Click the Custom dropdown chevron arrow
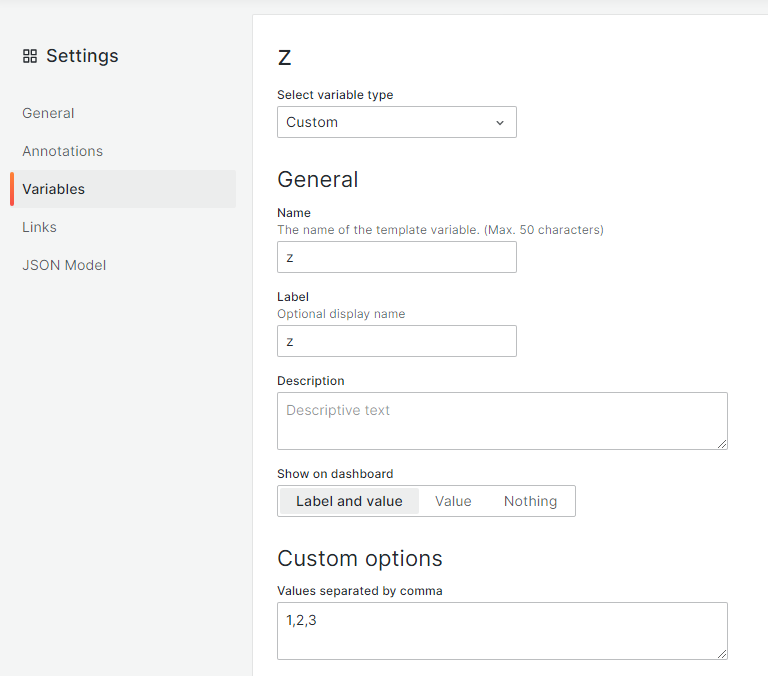This screenshot has height=676, width=768. pyautogui.click(x=500, y=122)
